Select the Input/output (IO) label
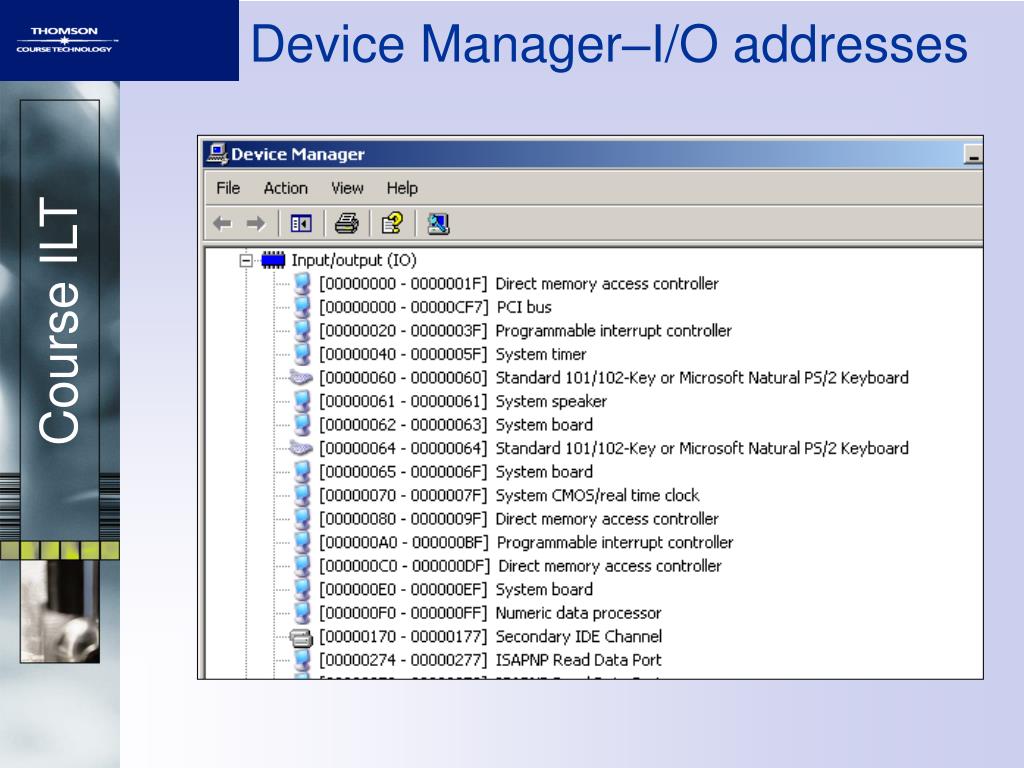This screenshot has height=768, width=1024. click(354, 260)
